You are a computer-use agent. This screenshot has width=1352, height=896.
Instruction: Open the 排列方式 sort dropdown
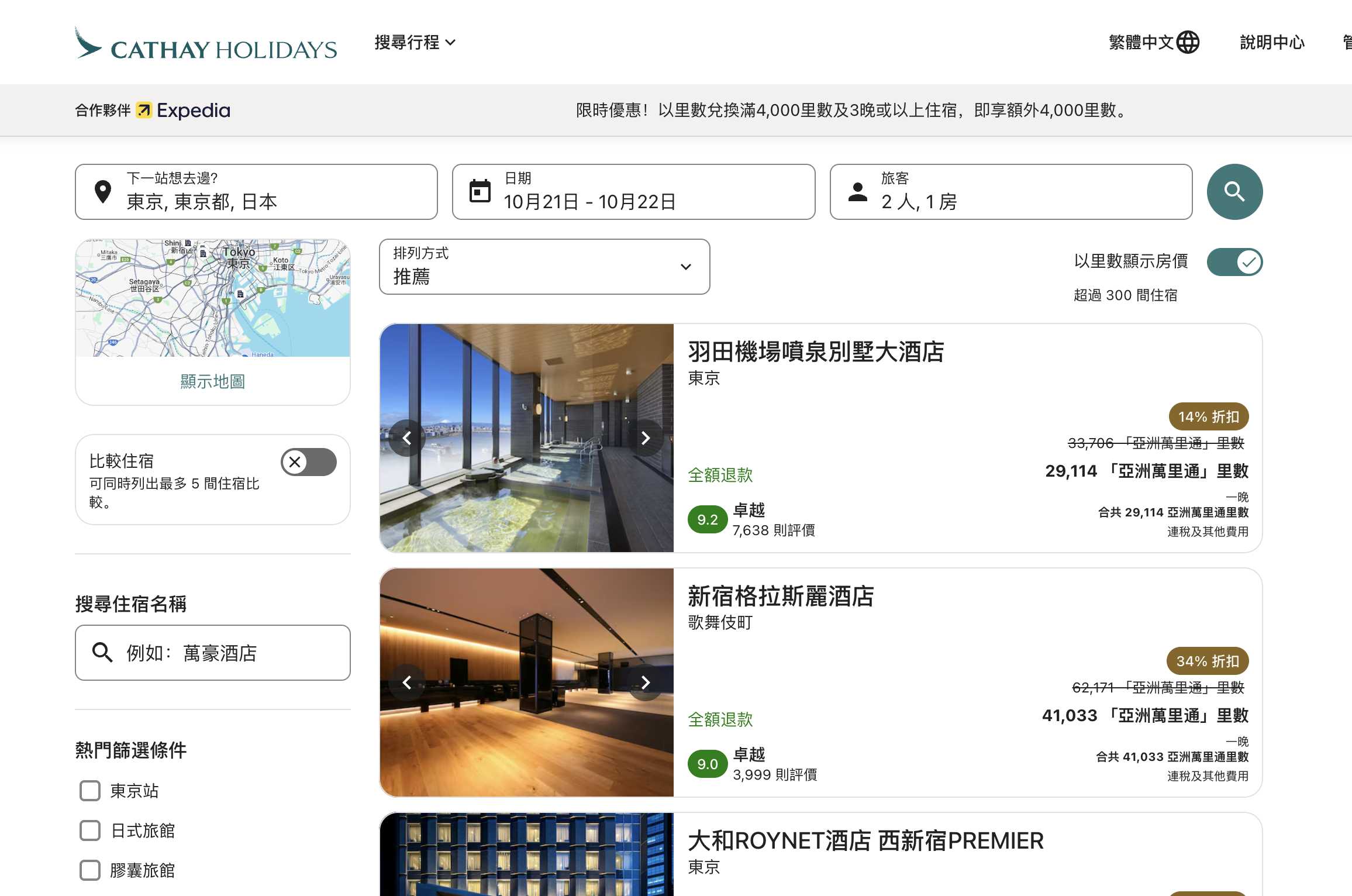pyautogui.click(x=544, y=267)
